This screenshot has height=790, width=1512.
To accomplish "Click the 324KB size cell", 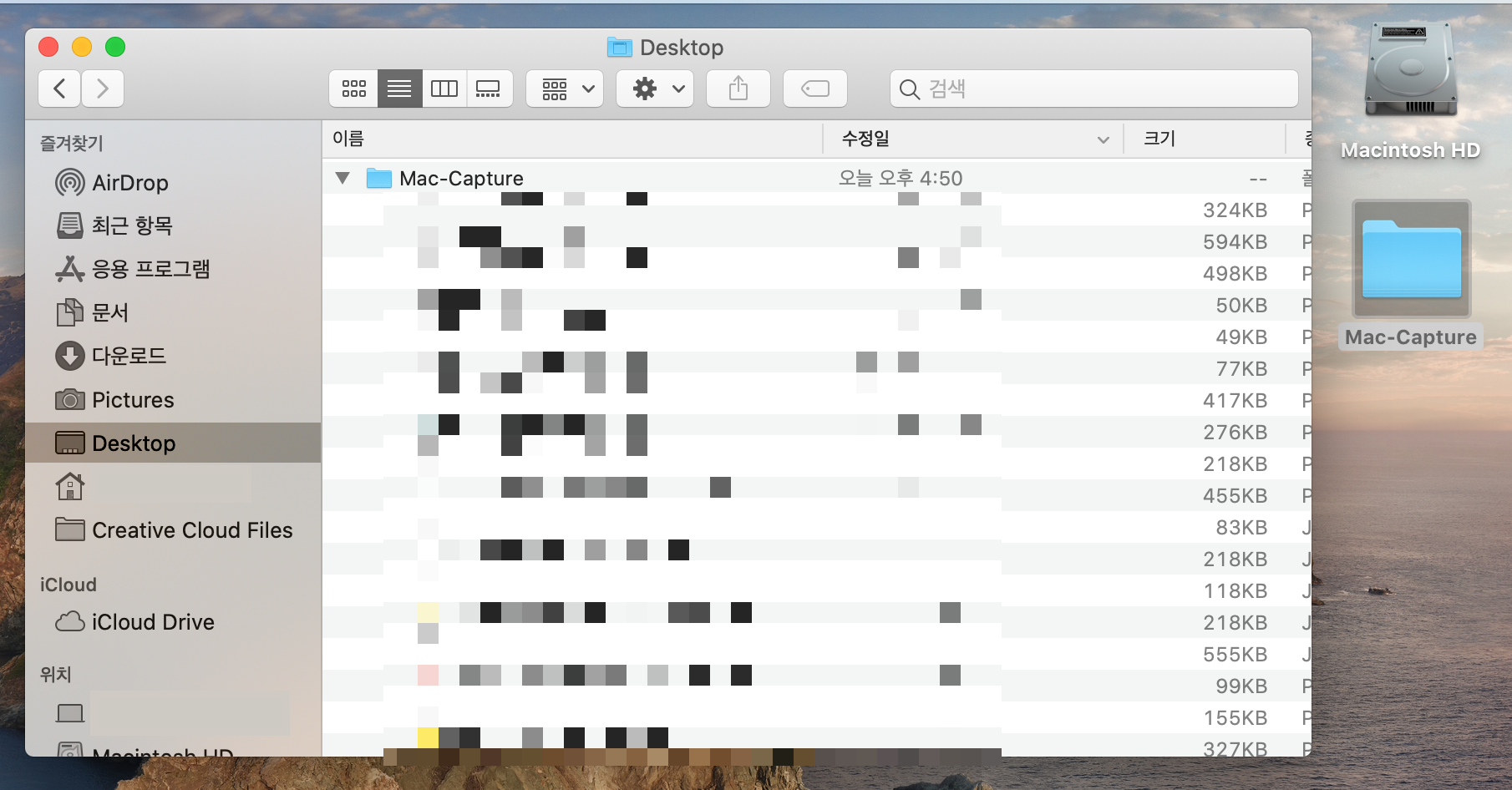I will point(1235,210).
